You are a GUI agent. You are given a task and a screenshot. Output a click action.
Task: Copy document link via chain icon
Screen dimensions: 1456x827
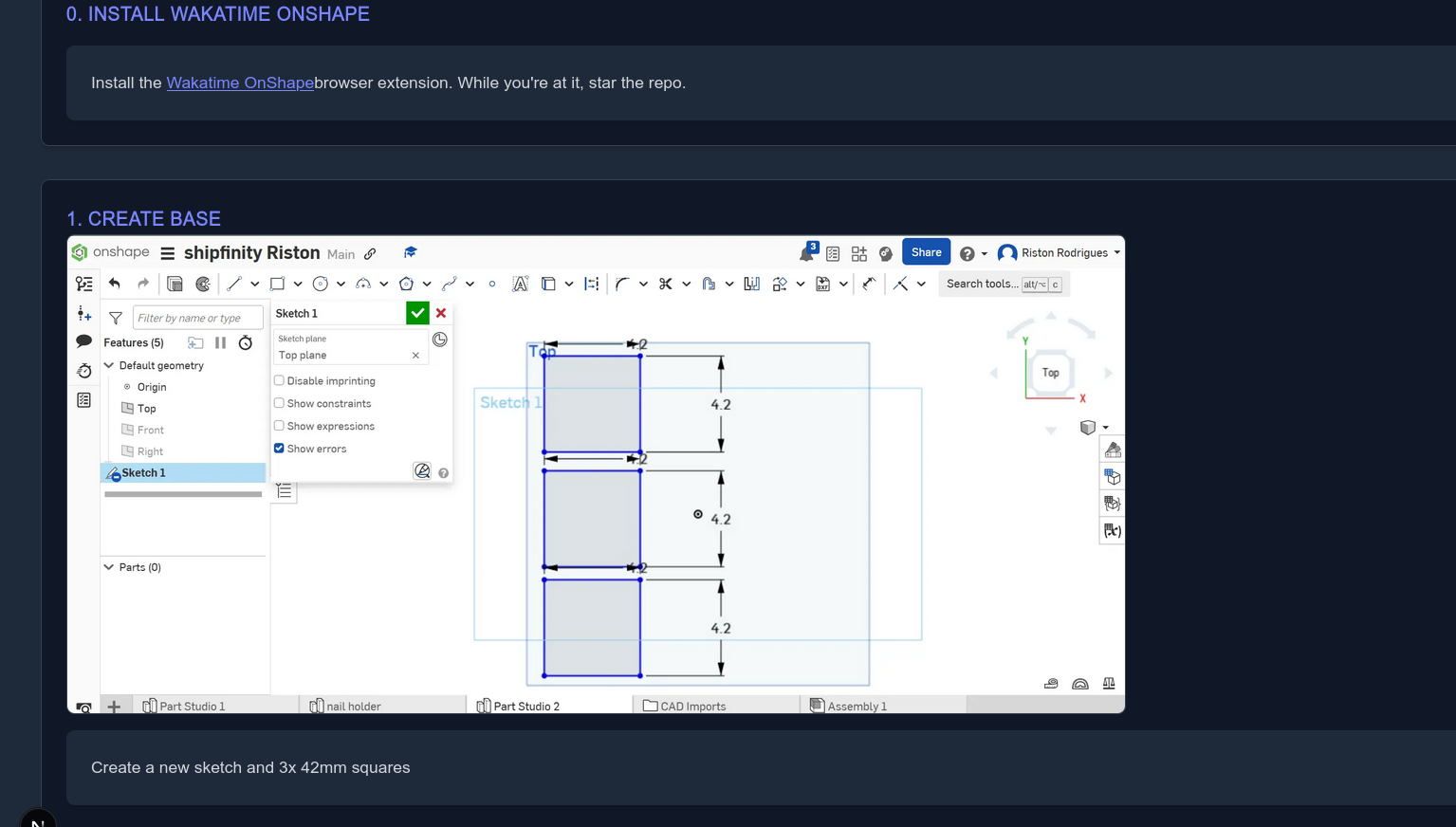tap(371, 253)
